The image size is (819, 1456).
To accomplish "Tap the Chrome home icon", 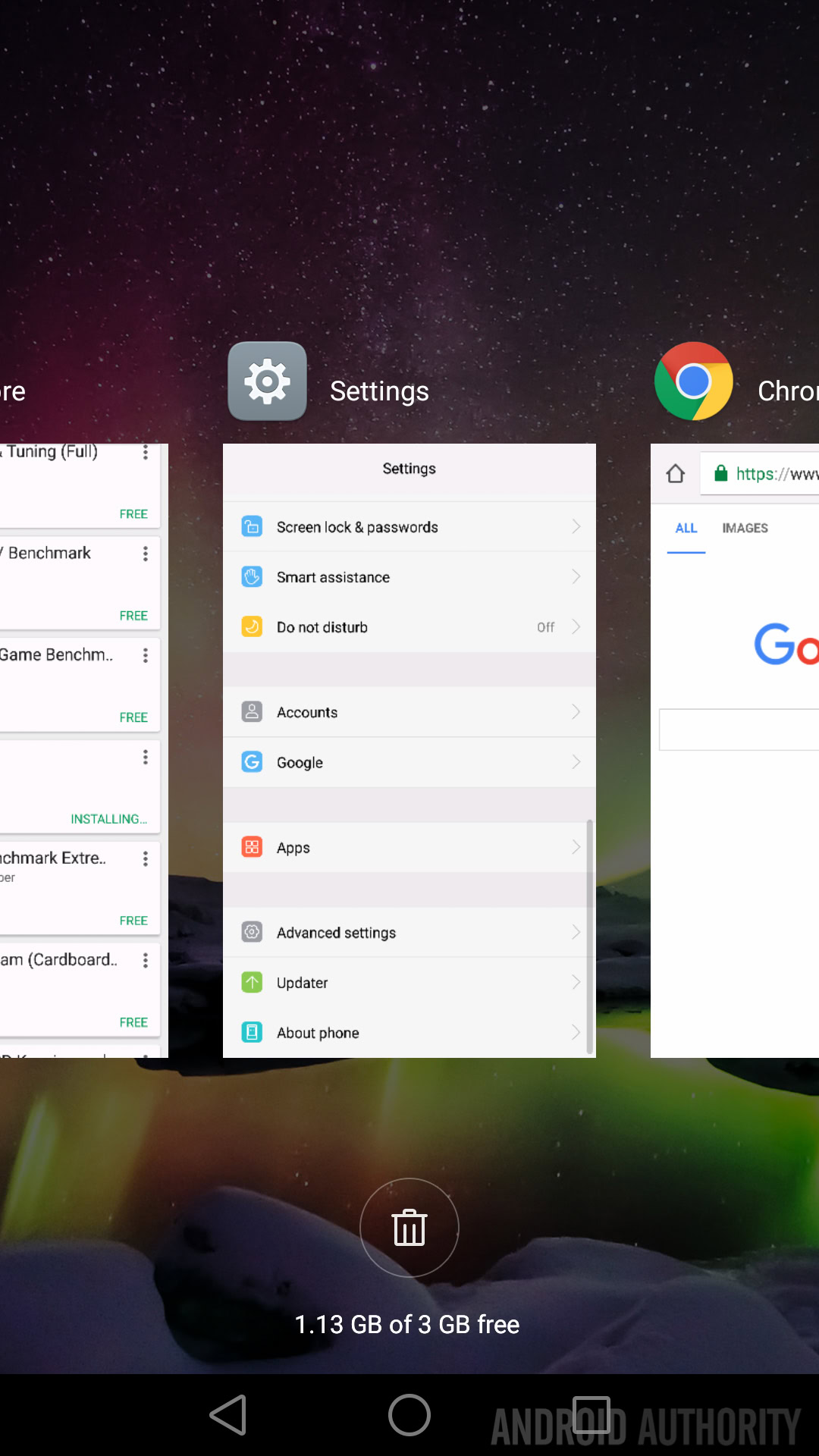I will click(676, 474).
